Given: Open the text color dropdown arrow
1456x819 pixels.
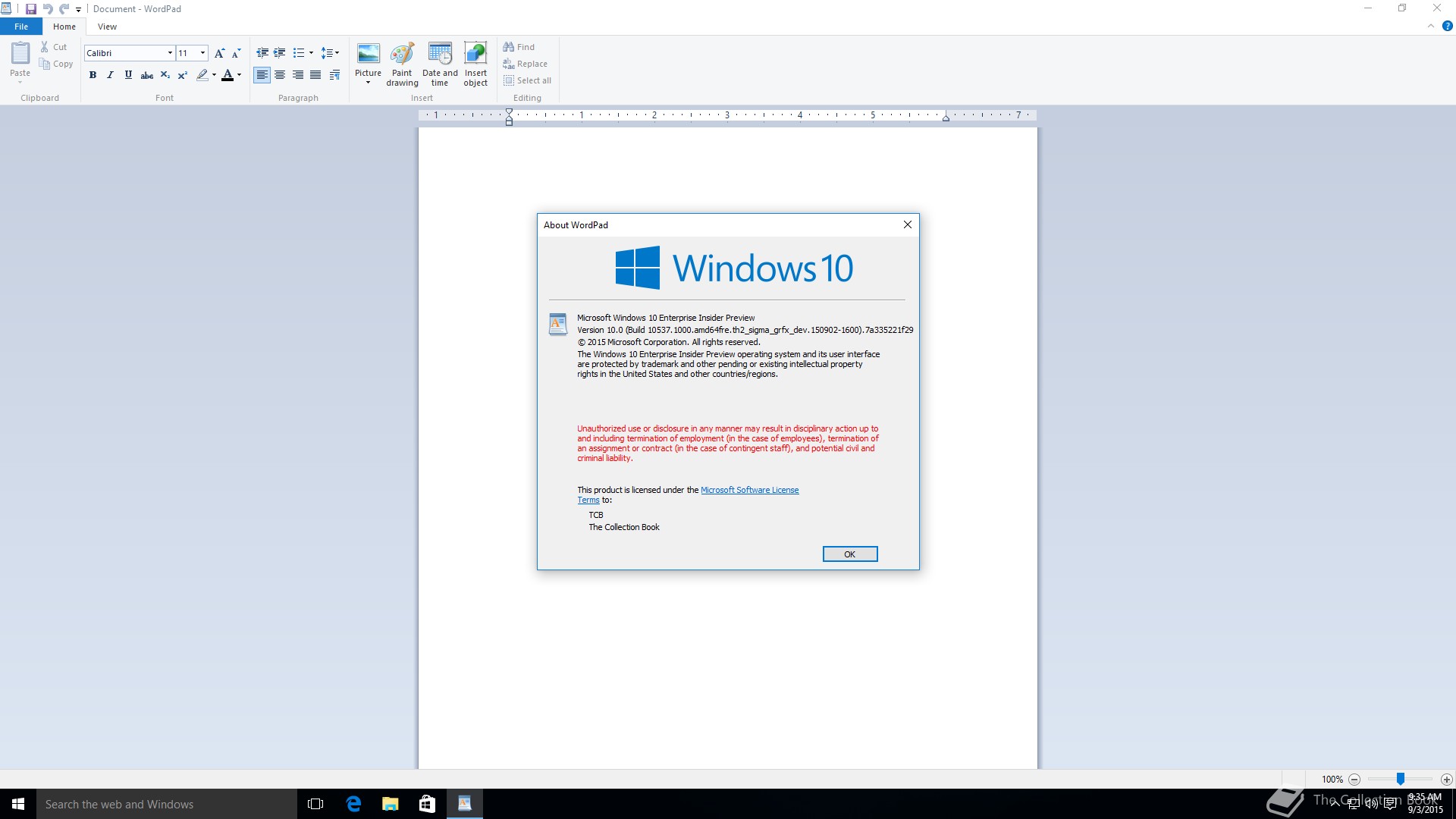Looking at the screenshot, I should (240, 75).
